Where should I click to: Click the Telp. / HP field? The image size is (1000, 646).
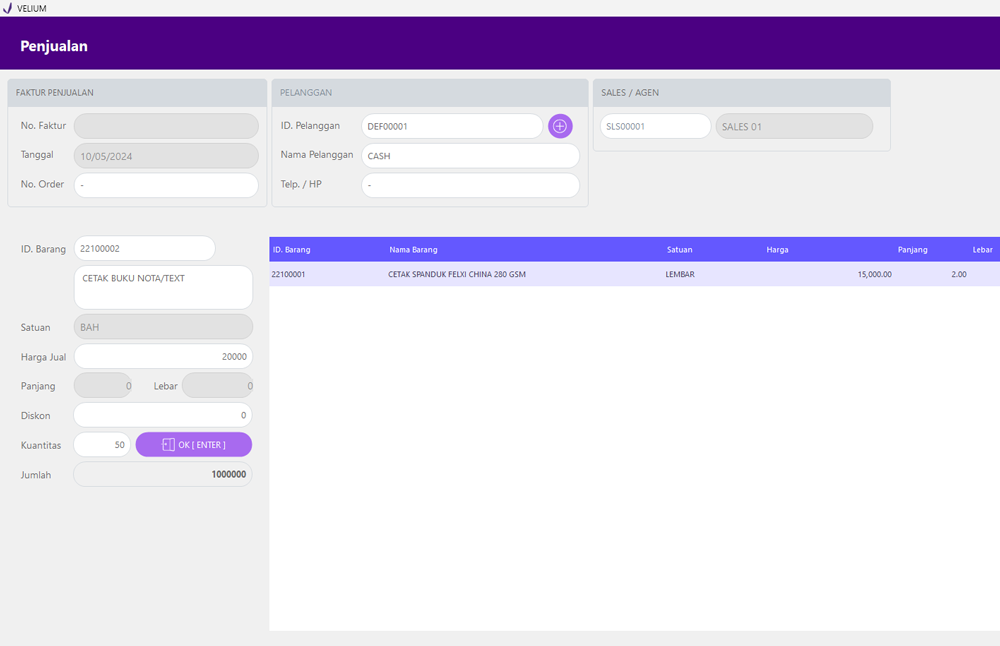pos(470,185)
